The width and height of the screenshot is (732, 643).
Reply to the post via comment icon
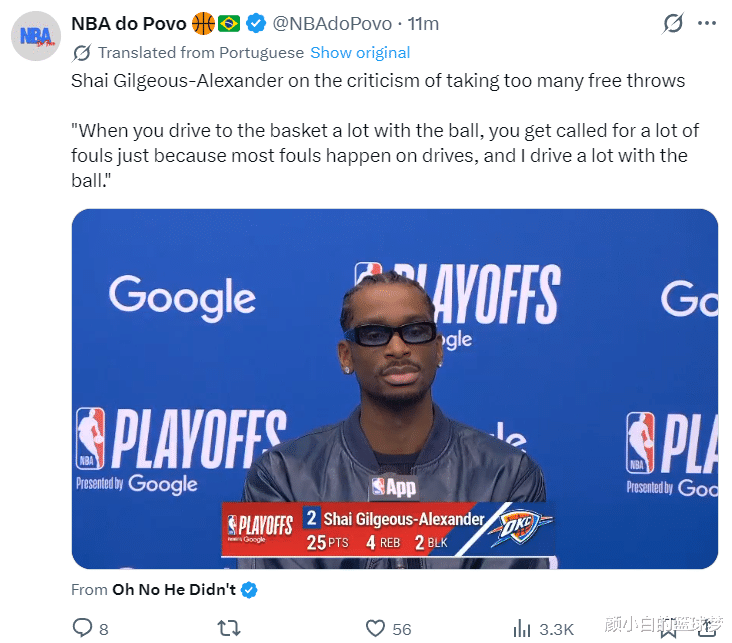point(83,628)
